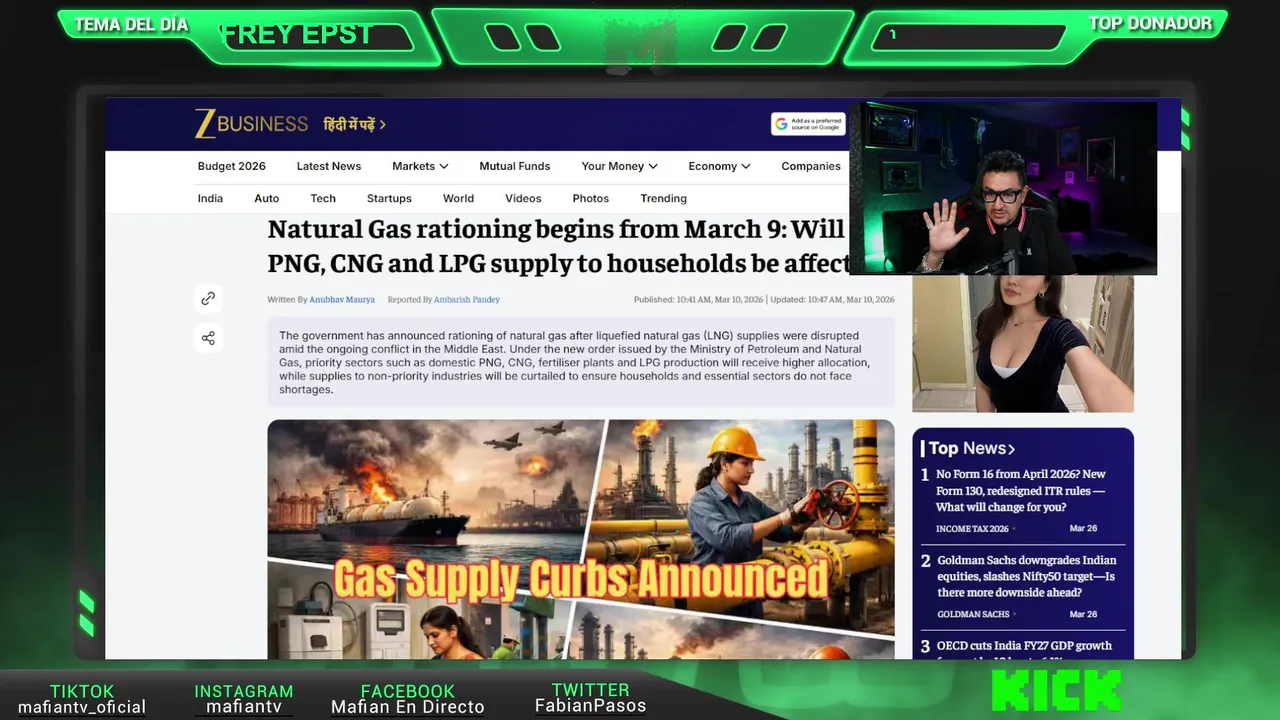The height and width of the screenshot is (720, 1280).
Task: Click the 'Gas Supply Curbs Announced' article image
Action: point(581,539)
